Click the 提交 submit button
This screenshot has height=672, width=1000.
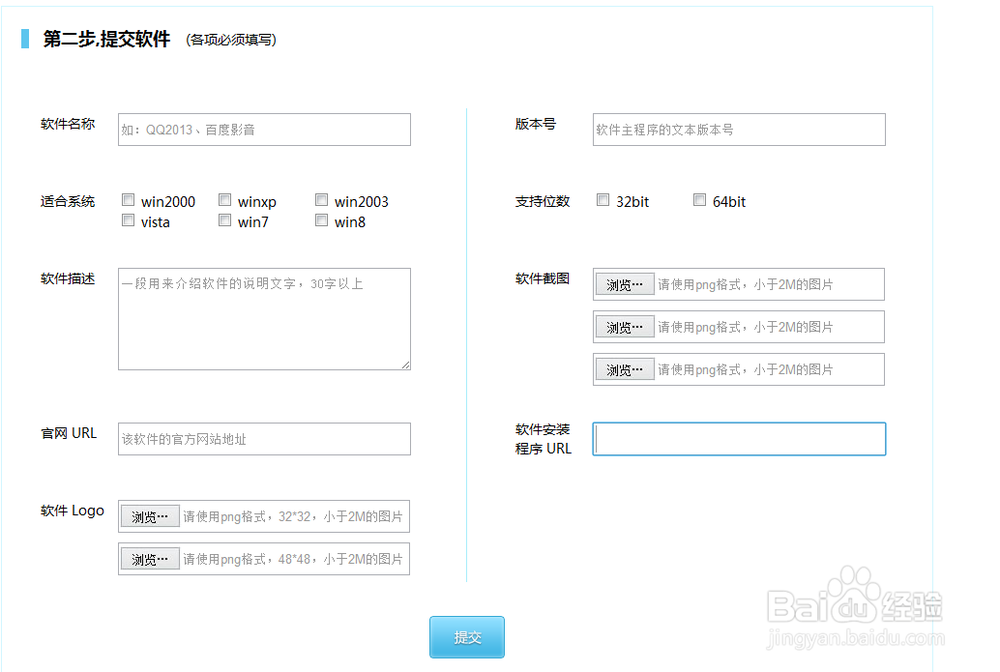(467, 637)
